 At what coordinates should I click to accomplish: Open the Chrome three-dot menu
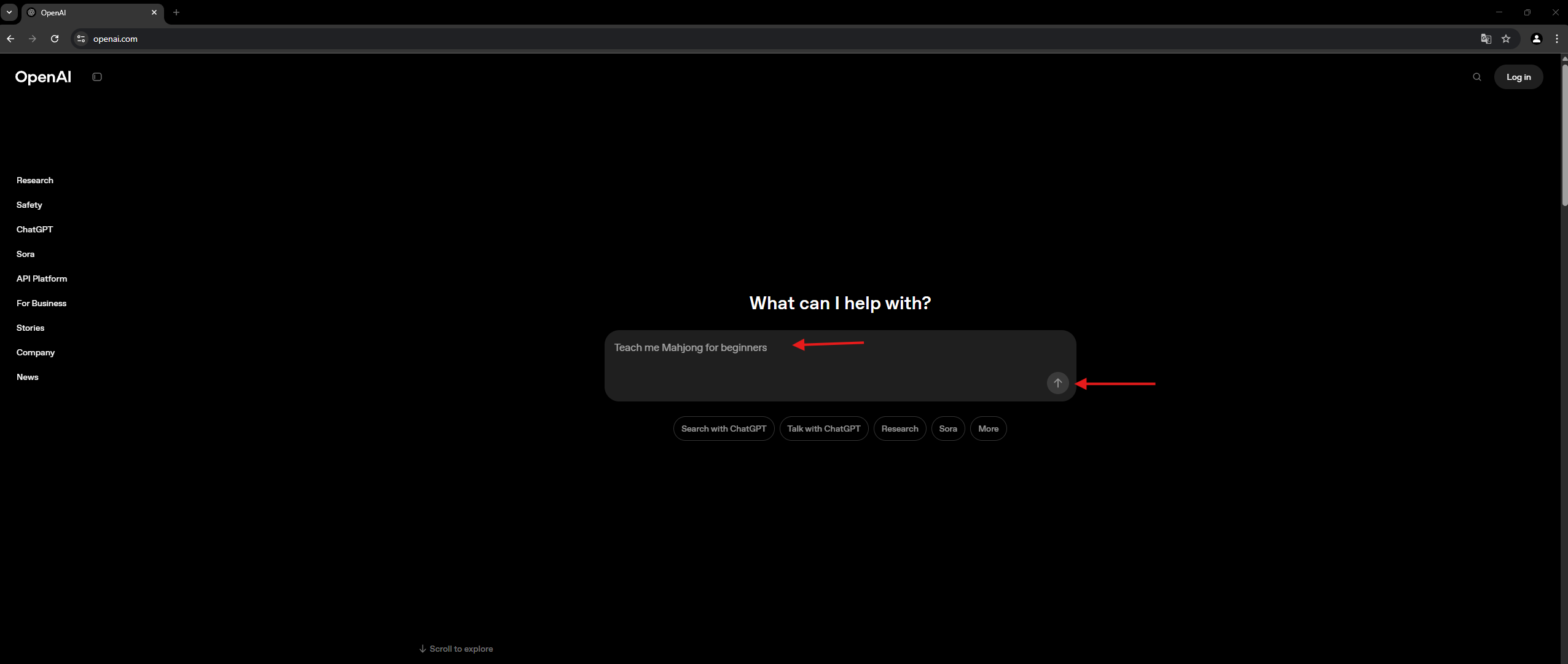1557,39
